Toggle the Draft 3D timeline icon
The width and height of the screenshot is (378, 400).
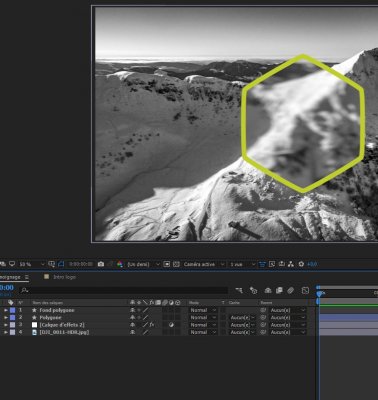point(253,291)
